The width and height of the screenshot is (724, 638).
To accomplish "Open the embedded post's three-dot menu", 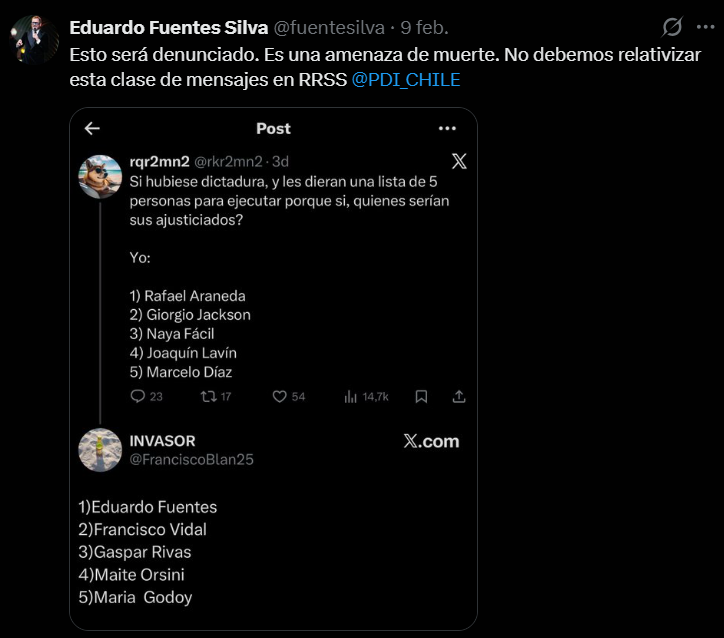I will coord(447,128).
